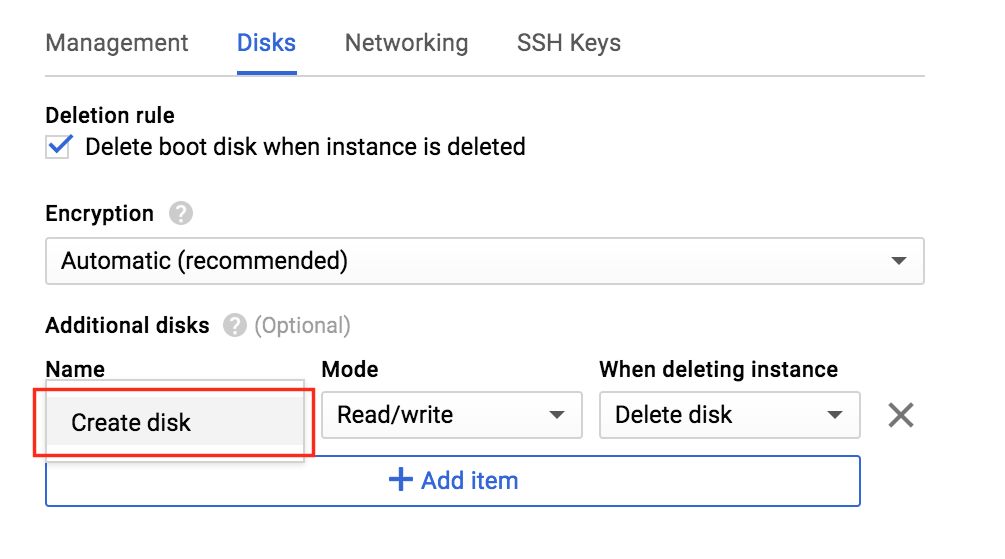Image resolution: width=1005 pixels, height=559 pixels.
Task: Open the Encryption dropdown
Action: [485, 261]
